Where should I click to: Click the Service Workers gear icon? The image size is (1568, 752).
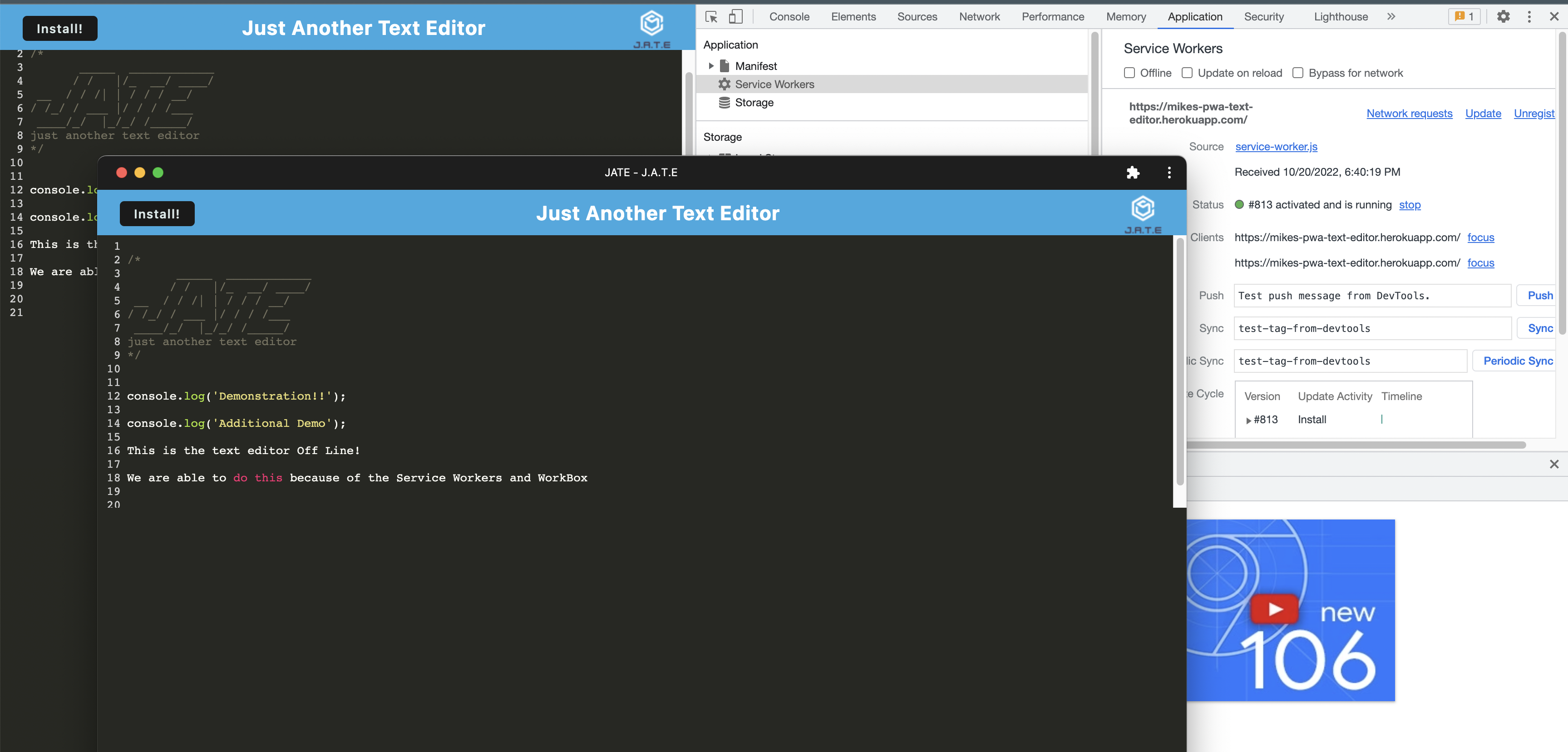(725, 84)
